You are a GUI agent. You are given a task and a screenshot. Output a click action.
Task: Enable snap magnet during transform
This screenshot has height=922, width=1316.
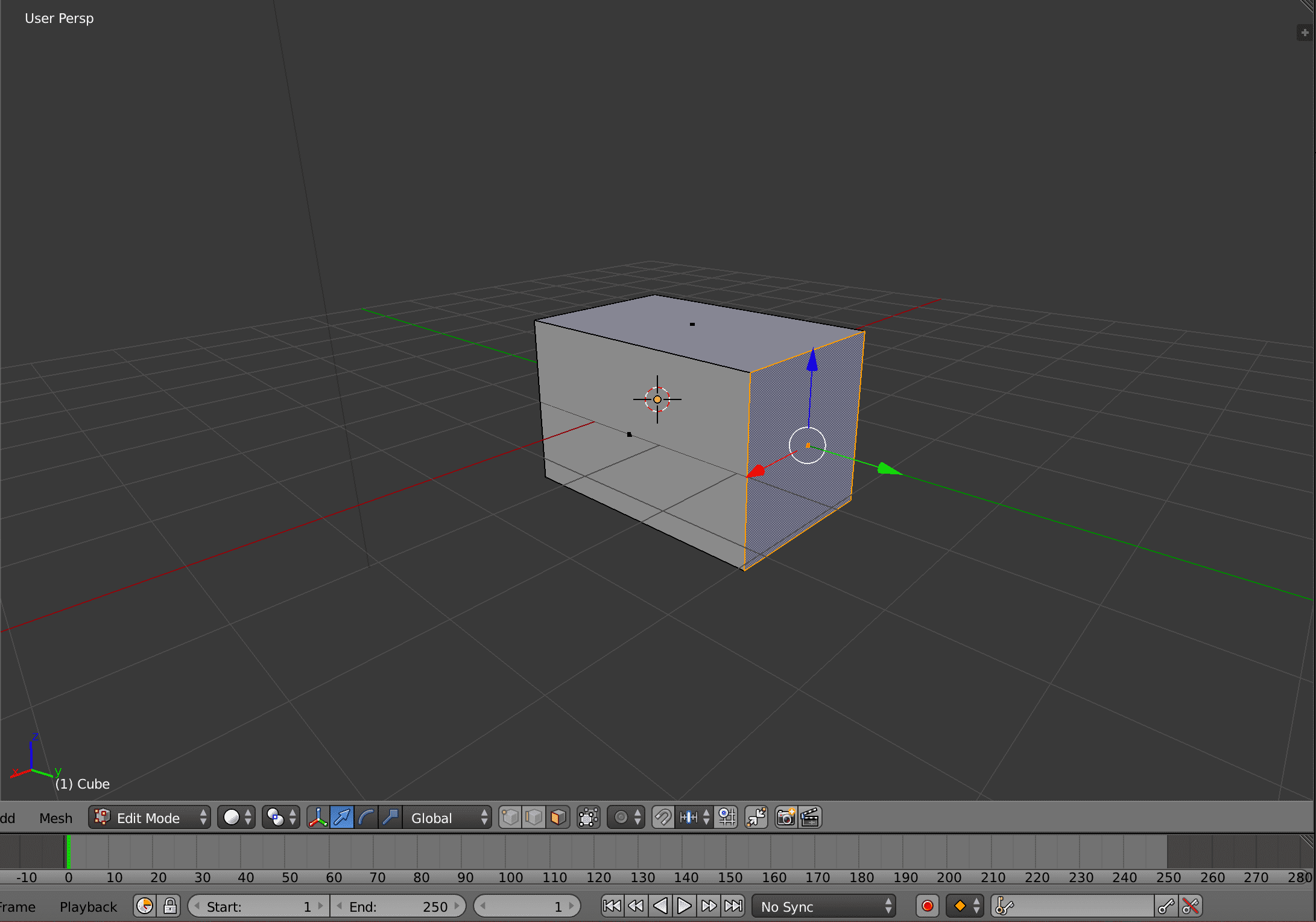click(x=663, y=818)
